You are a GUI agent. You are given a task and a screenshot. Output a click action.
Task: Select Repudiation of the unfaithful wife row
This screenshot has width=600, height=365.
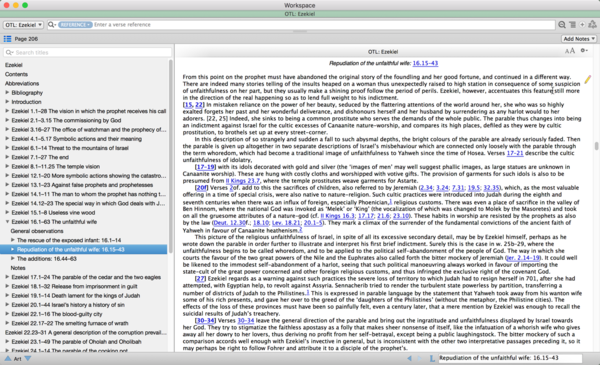(84, 249)
